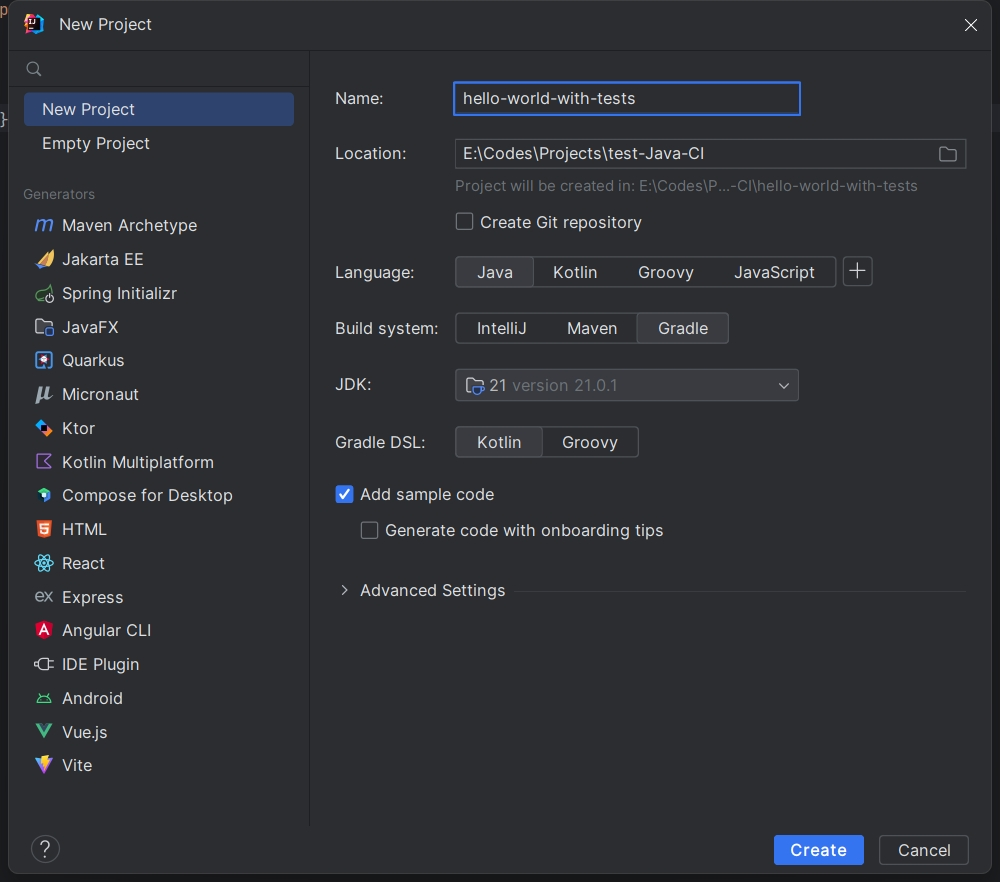
Task: Open help with question mark icon
Action: [45, 849]
